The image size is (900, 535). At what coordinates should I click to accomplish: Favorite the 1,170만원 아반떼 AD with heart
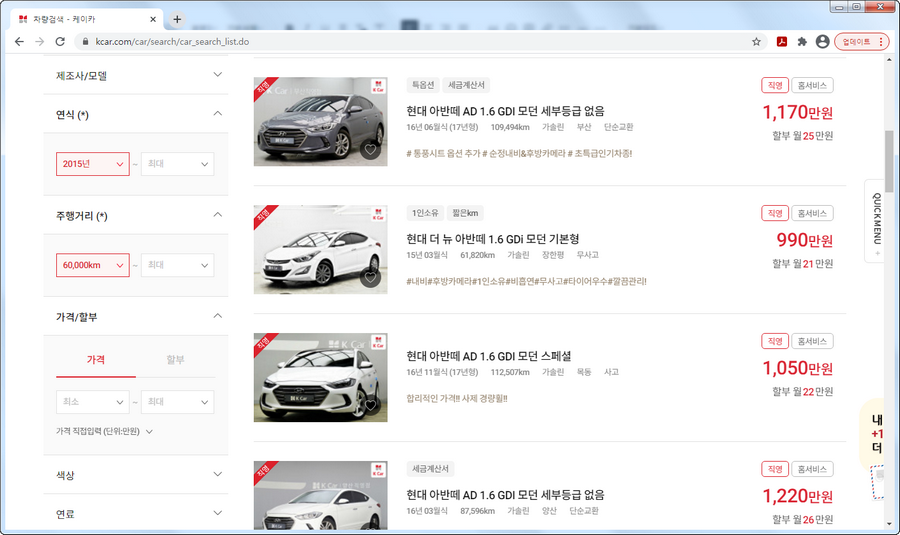tap(370, 150)
